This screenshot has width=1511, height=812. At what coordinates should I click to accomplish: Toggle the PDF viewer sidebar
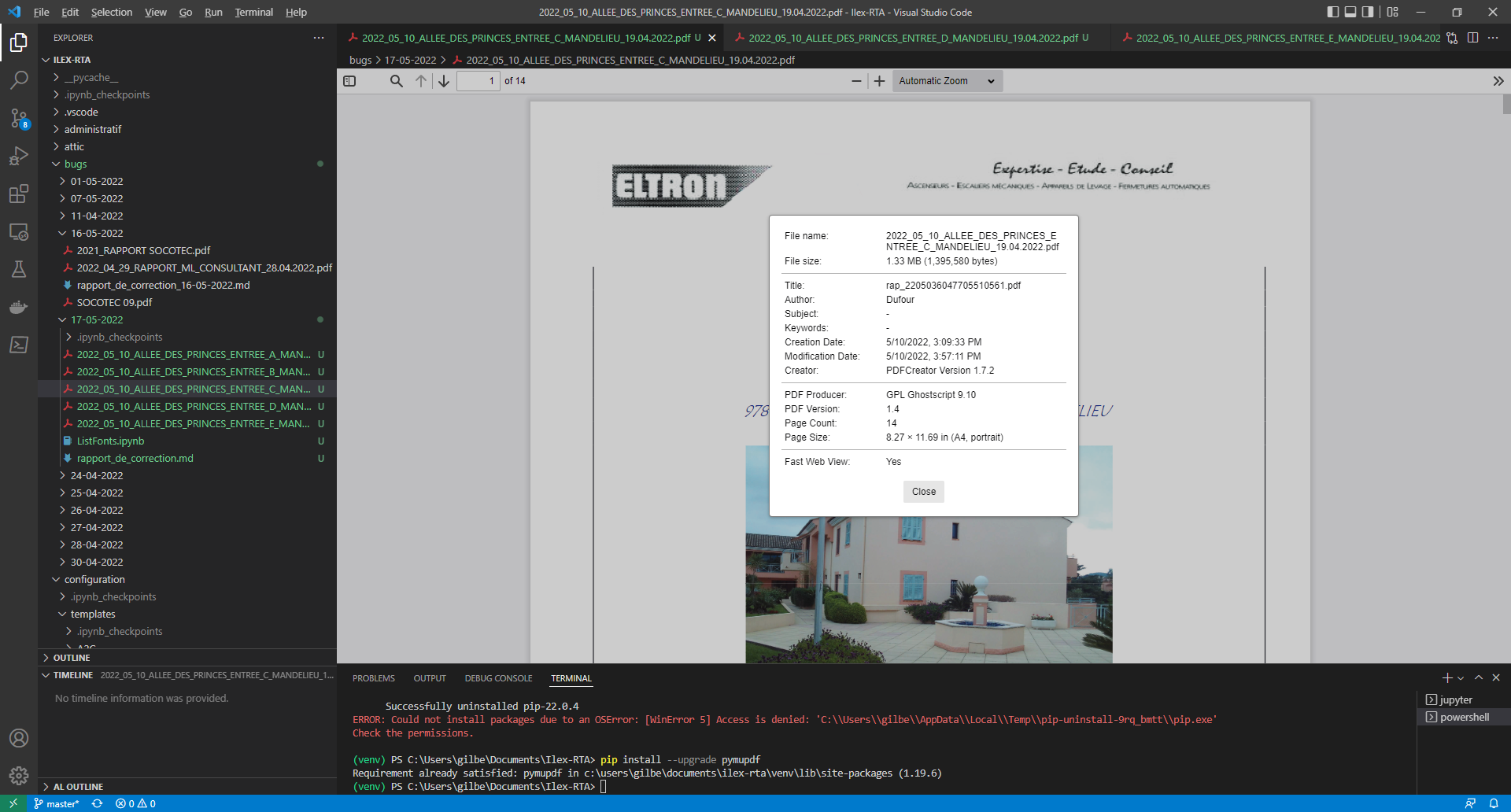point(350,81)
